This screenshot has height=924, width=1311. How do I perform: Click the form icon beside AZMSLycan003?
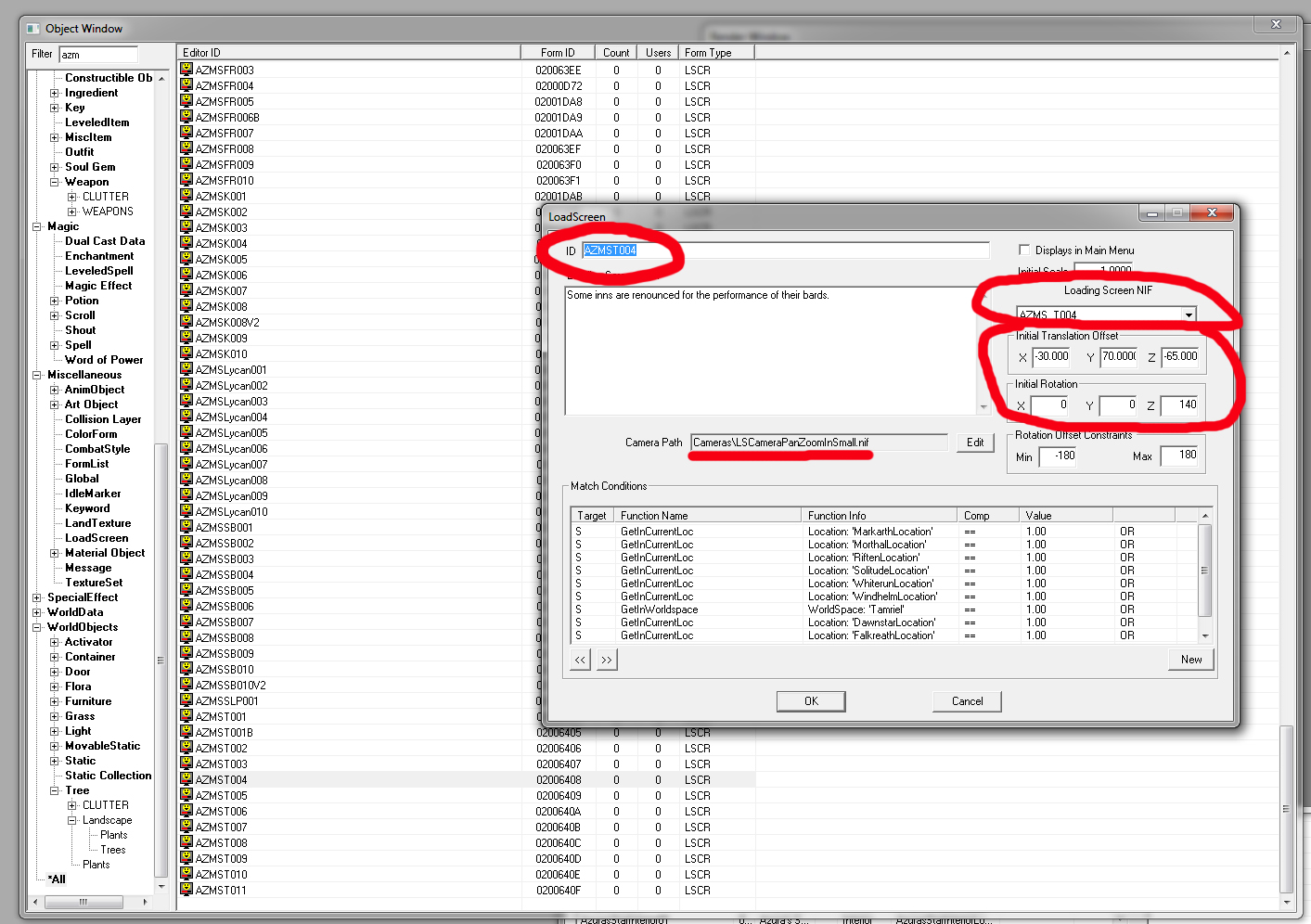pos(186,401)
